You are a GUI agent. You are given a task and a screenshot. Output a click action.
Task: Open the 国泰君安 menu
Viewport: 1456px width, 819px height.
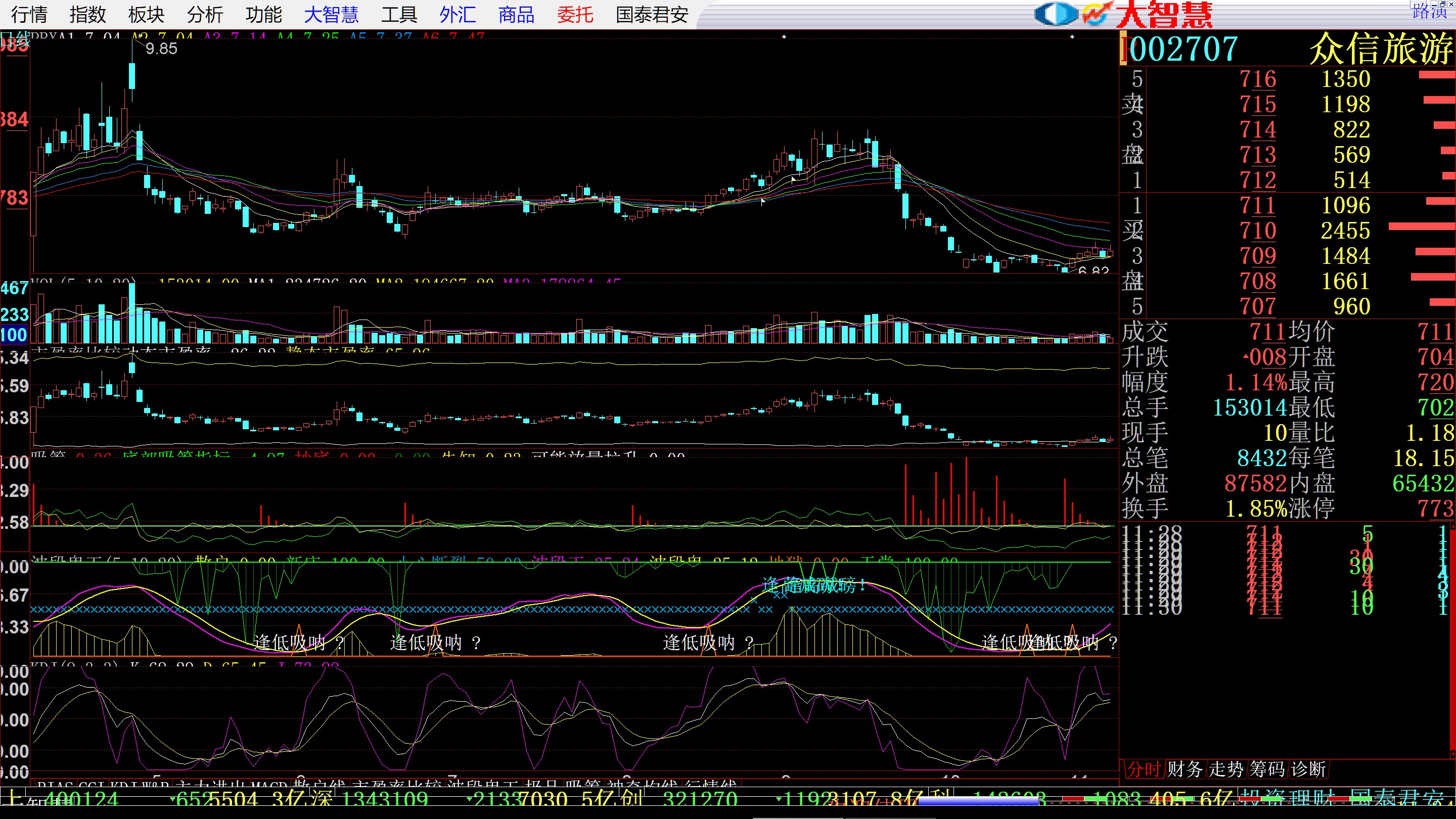[x=651, y=15]
